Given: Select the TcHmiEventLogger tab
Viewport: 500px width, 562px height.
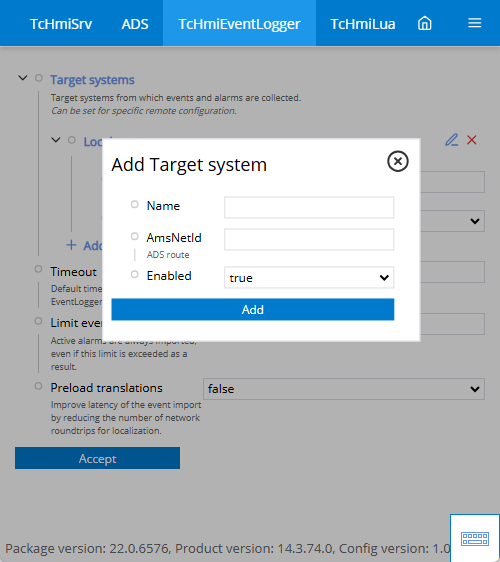Looking at the screenshot, I should pos(239,23).
